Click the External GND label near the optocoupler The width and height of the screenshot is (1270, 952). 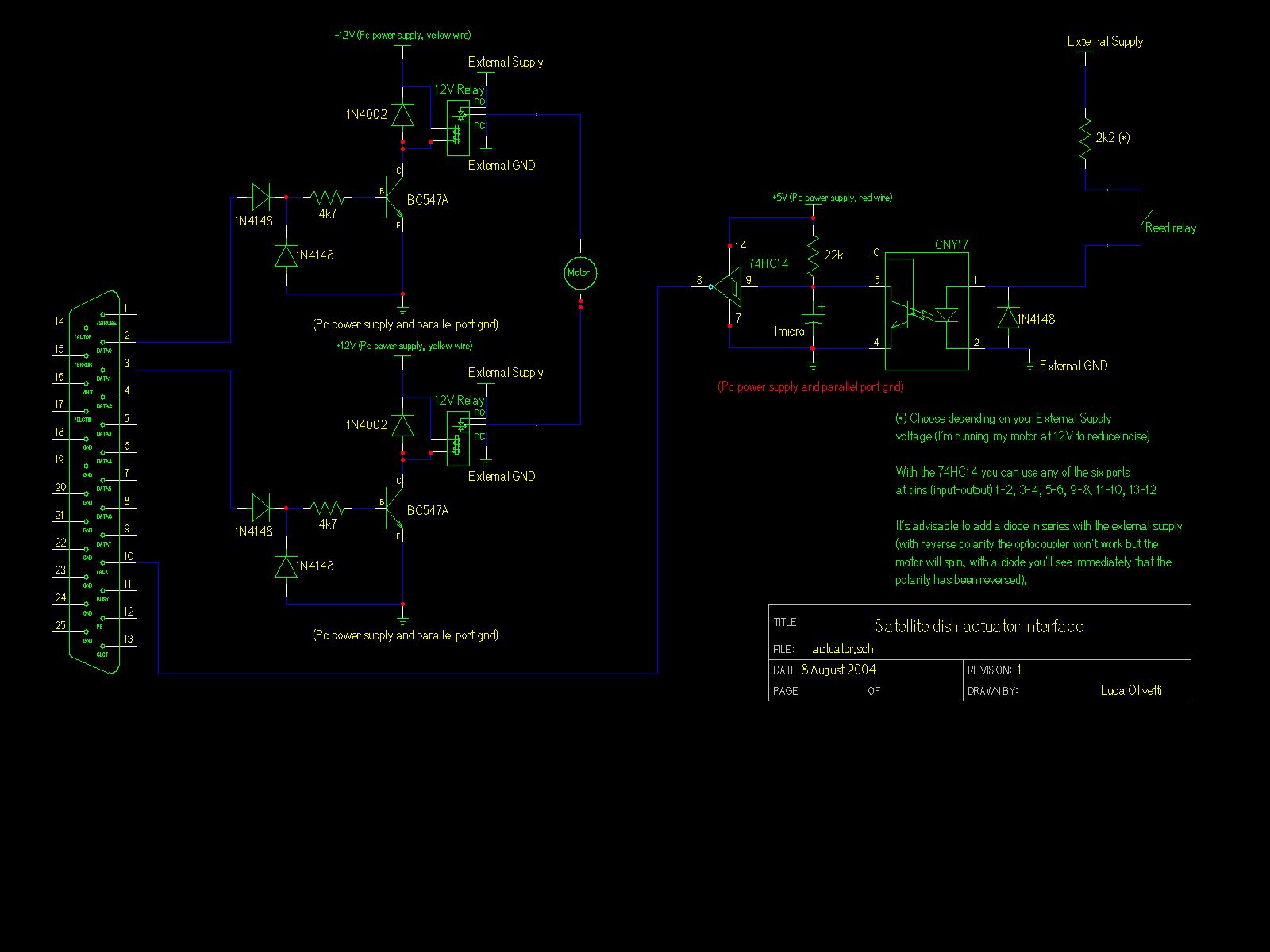tap(1072, 366)
